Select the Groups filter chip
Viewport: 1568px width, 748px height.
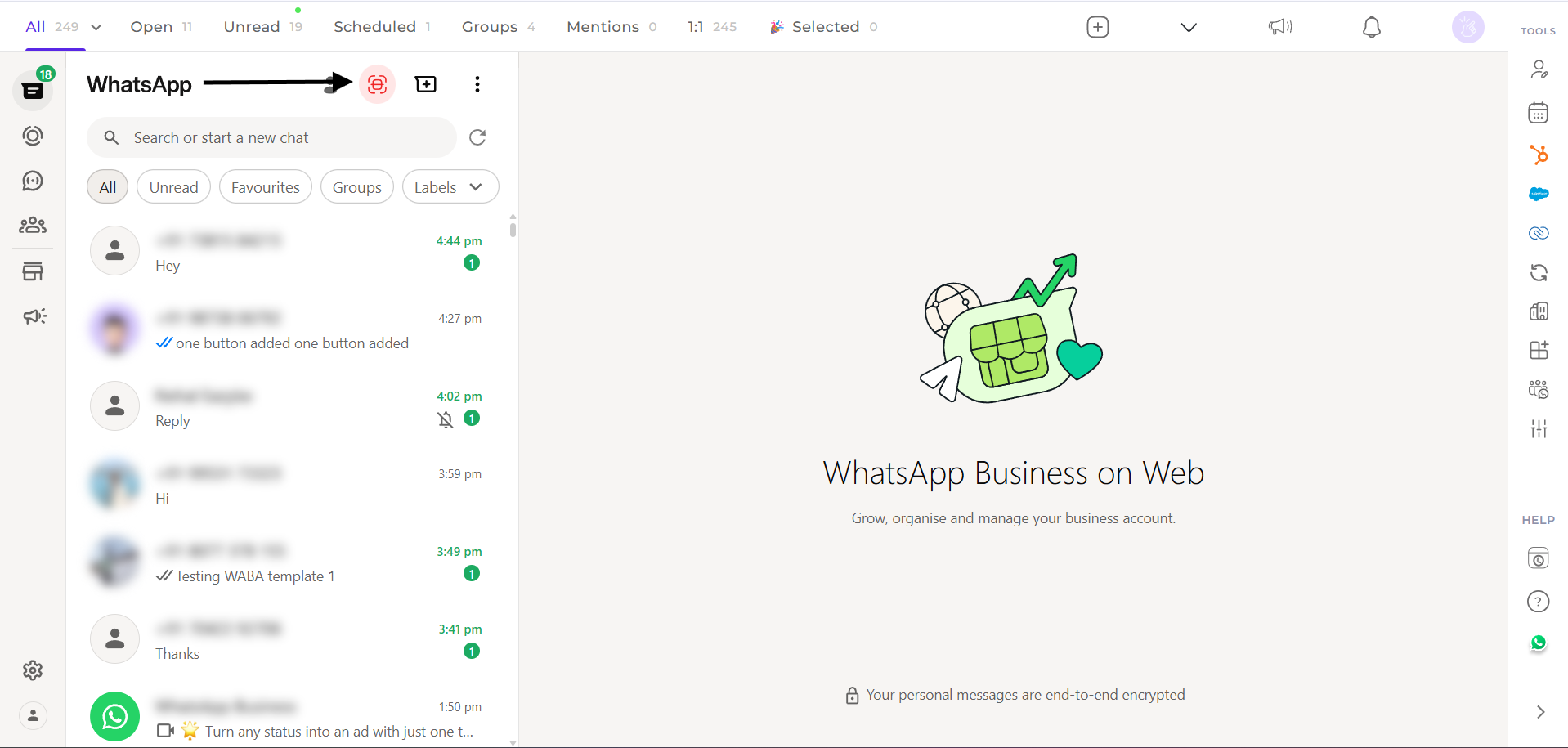[357, 187]
